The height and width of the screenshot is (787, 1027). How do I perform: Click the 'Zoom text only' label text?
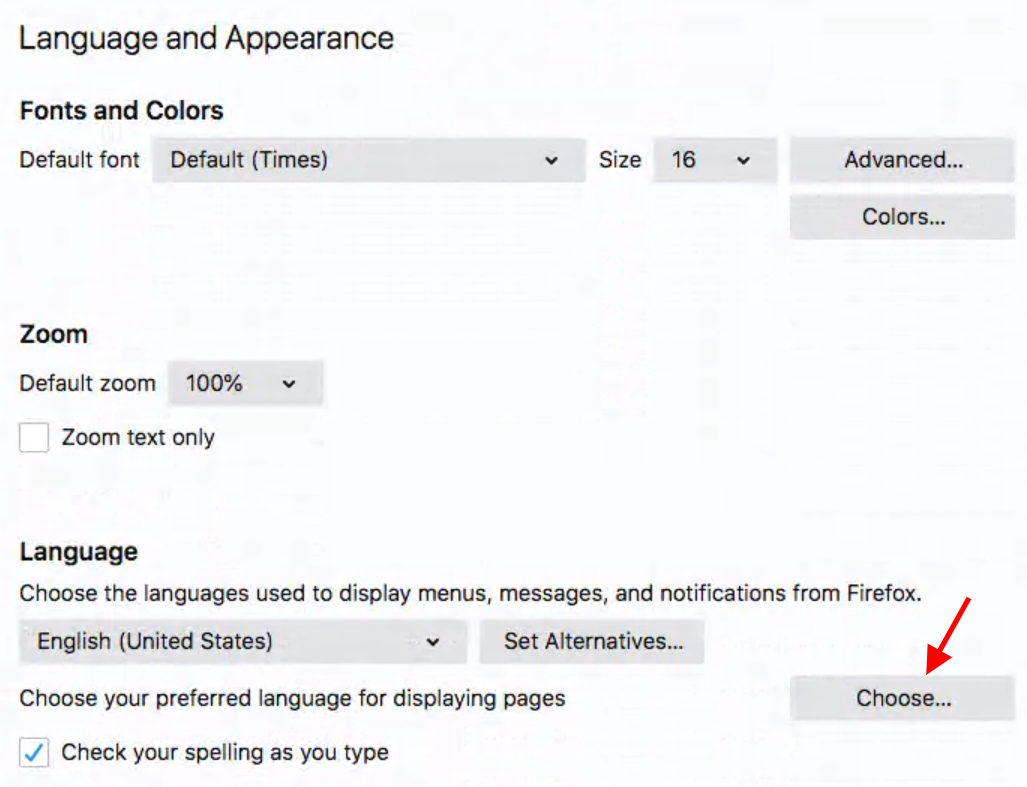138,438
